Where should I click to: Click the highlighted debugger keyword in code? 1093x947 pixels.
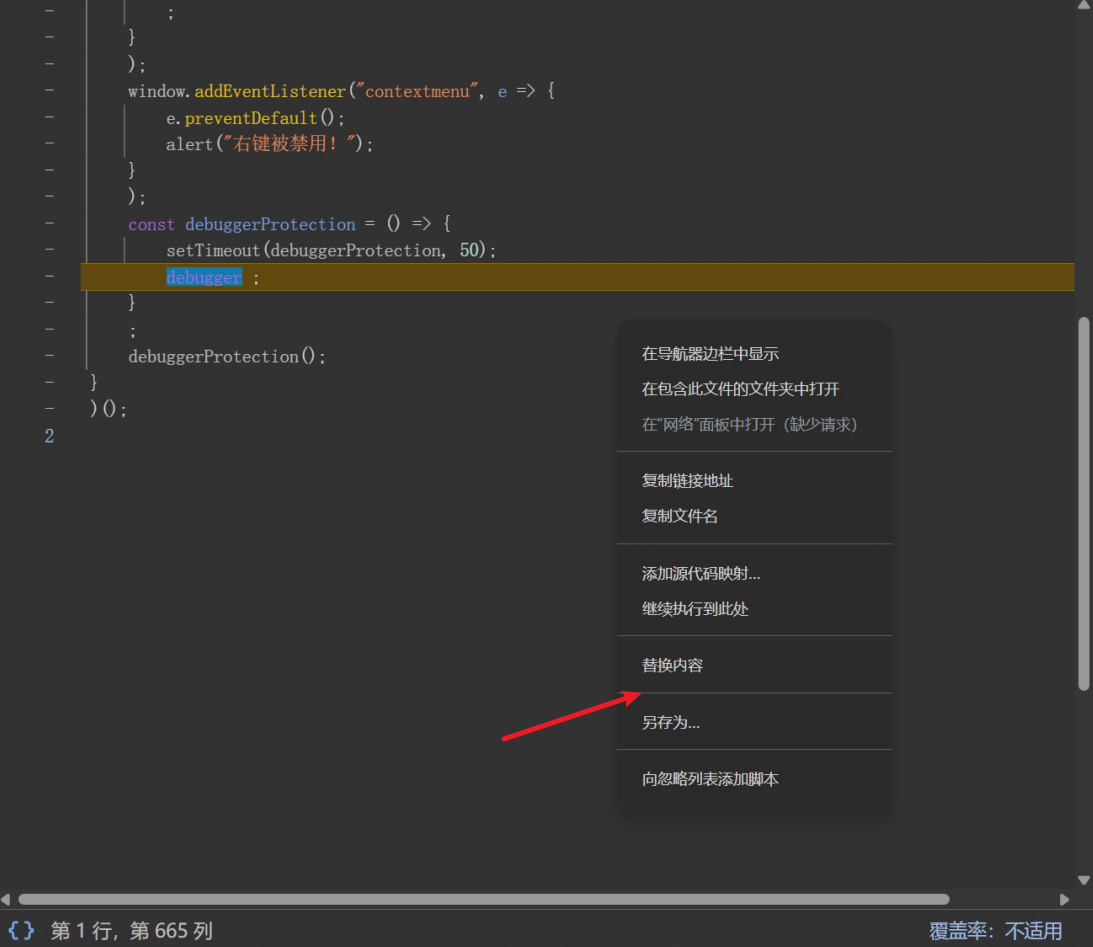tap(204, 277)
